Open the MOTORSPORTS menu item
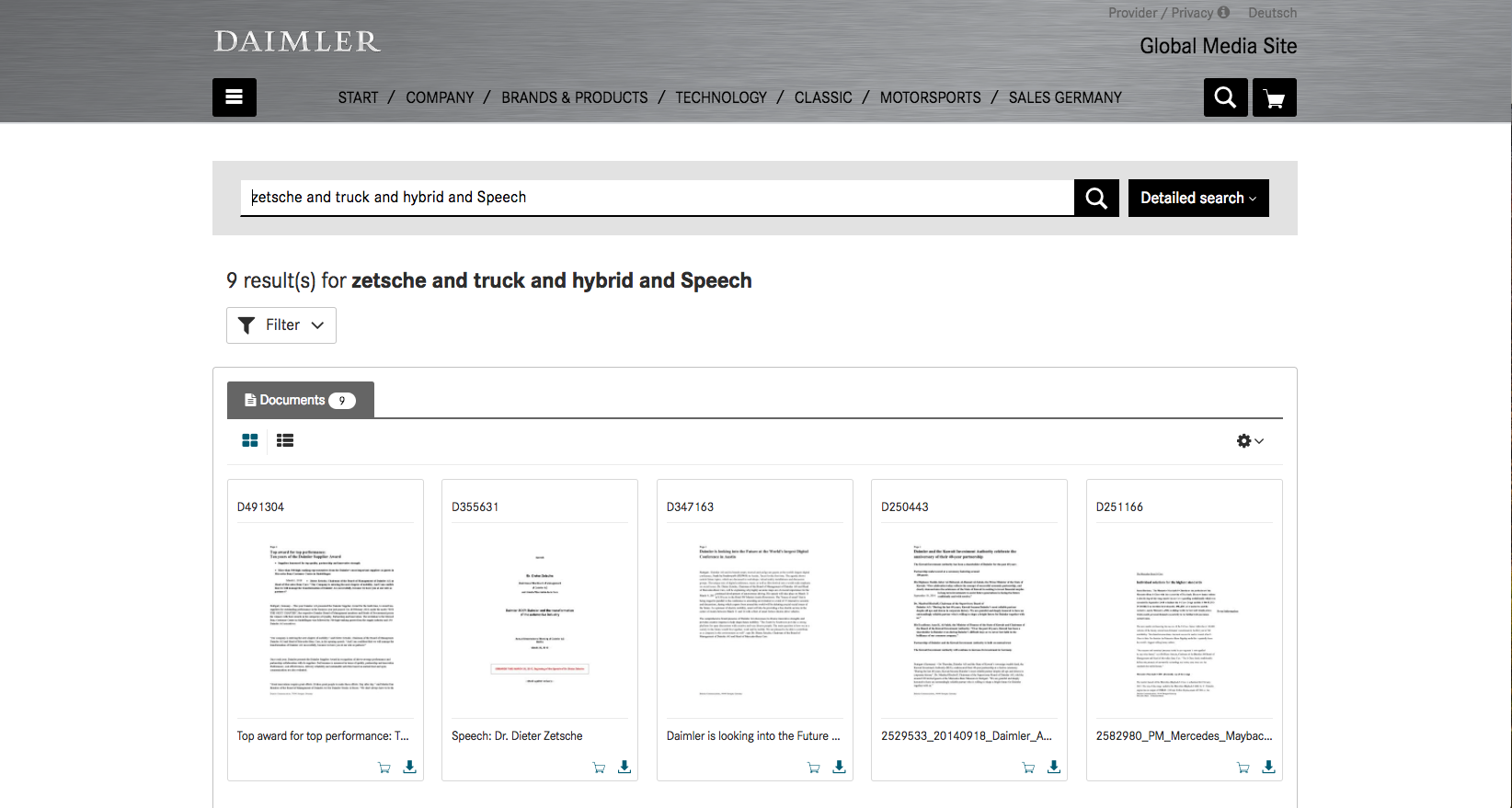The height and width of the screenshot is (808, 1512). [x=931, y=97]
